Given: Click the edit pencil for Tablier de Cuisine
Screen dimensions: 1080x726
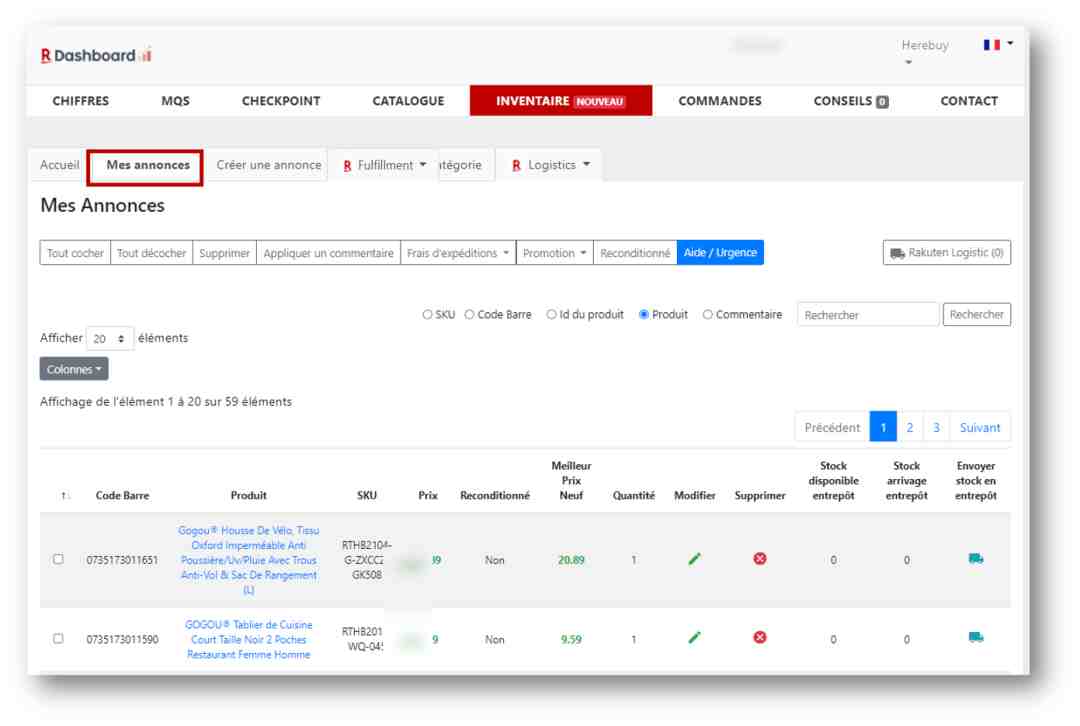Looking at the screenshot, I should coord(694,638).
